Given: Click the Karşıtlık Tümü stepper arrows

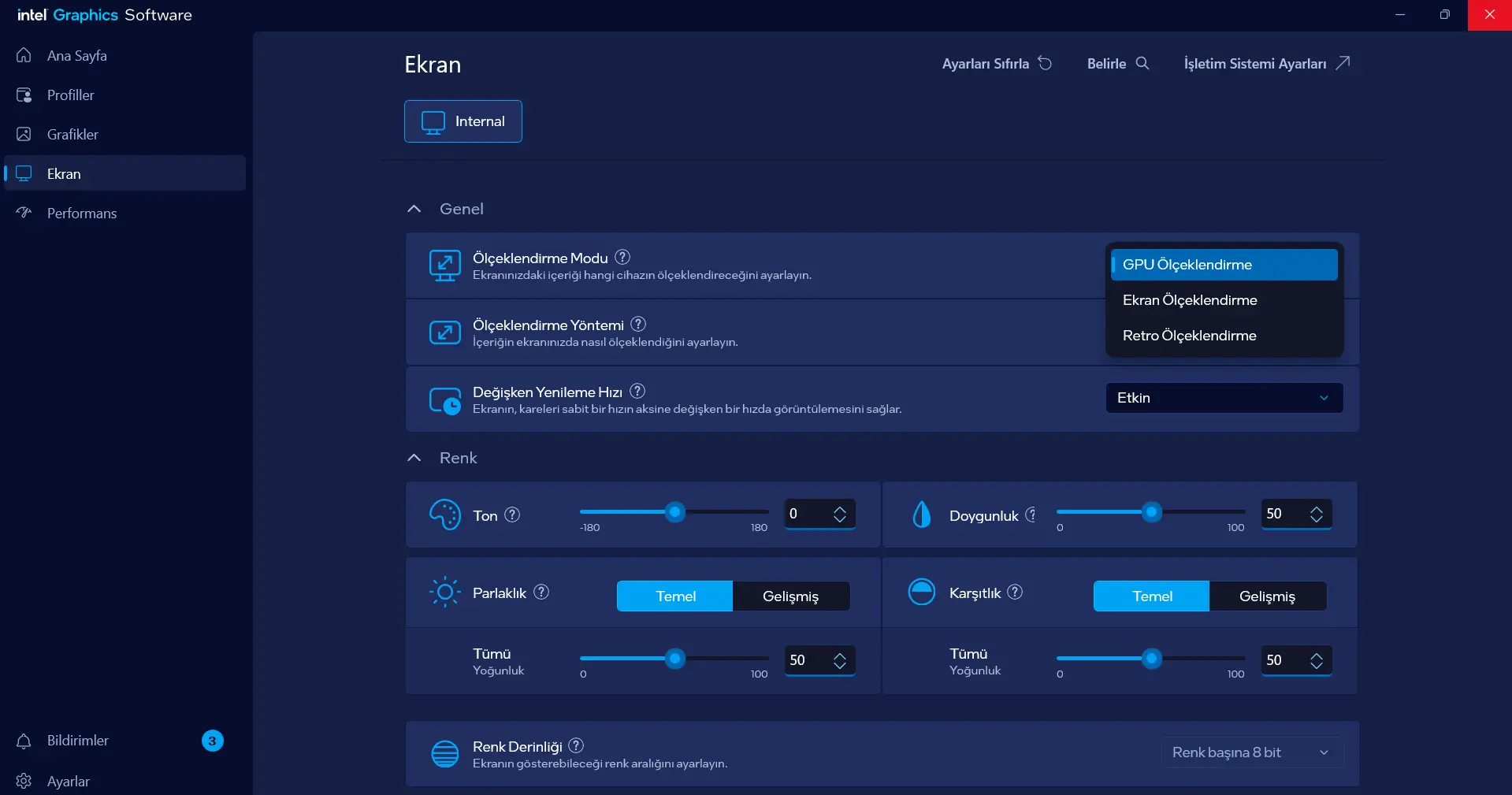Looking at the screenshot, I should tap(1317, 661).
